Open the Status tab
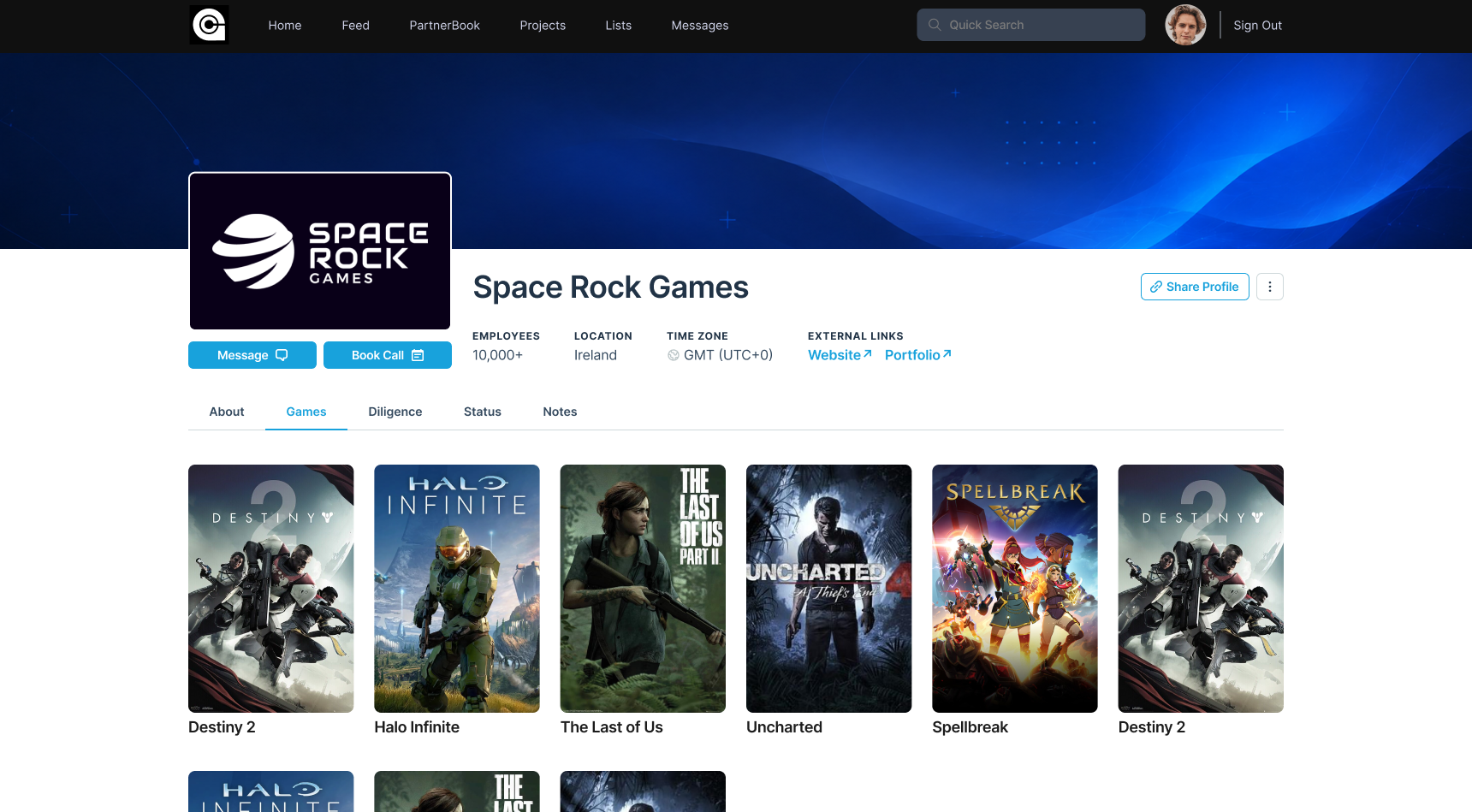This screenshot has height=812, width=1472. [x=483, y=412]
